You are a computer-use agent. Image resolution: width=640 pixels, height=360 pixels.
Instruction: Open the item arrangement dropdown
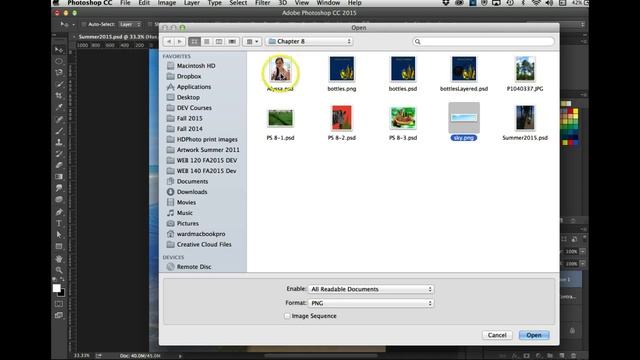point(252,41)
